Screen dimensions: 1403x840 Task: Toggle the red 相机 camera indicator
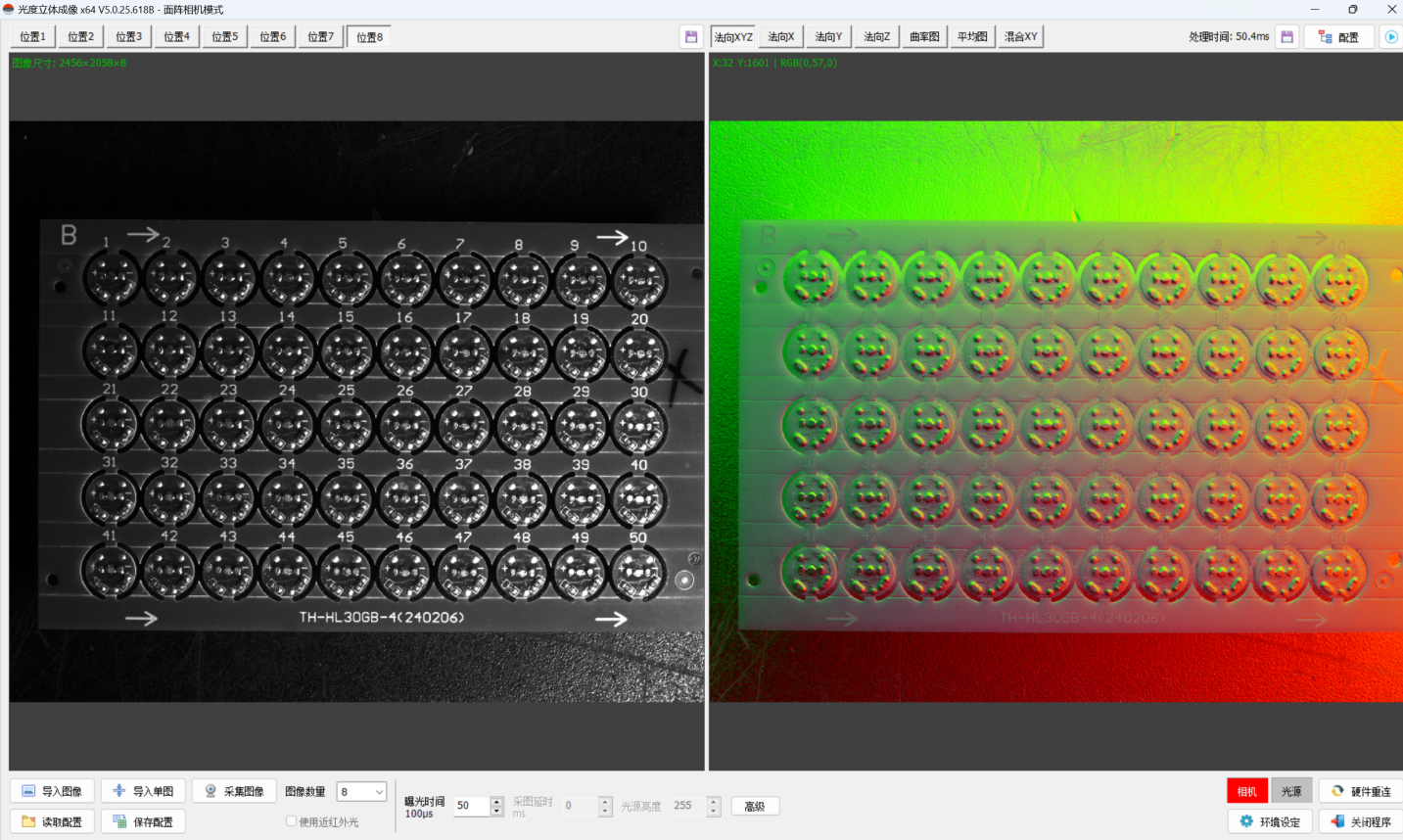pos(1246,791)
